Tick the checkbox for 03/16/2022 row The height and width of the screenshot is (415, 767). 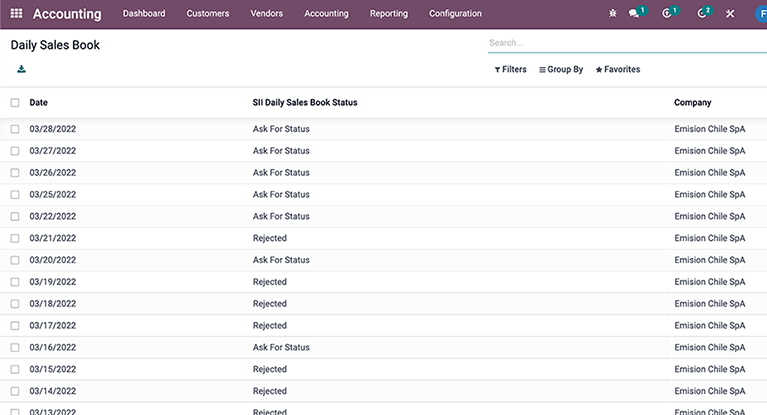tap(15, 348)
